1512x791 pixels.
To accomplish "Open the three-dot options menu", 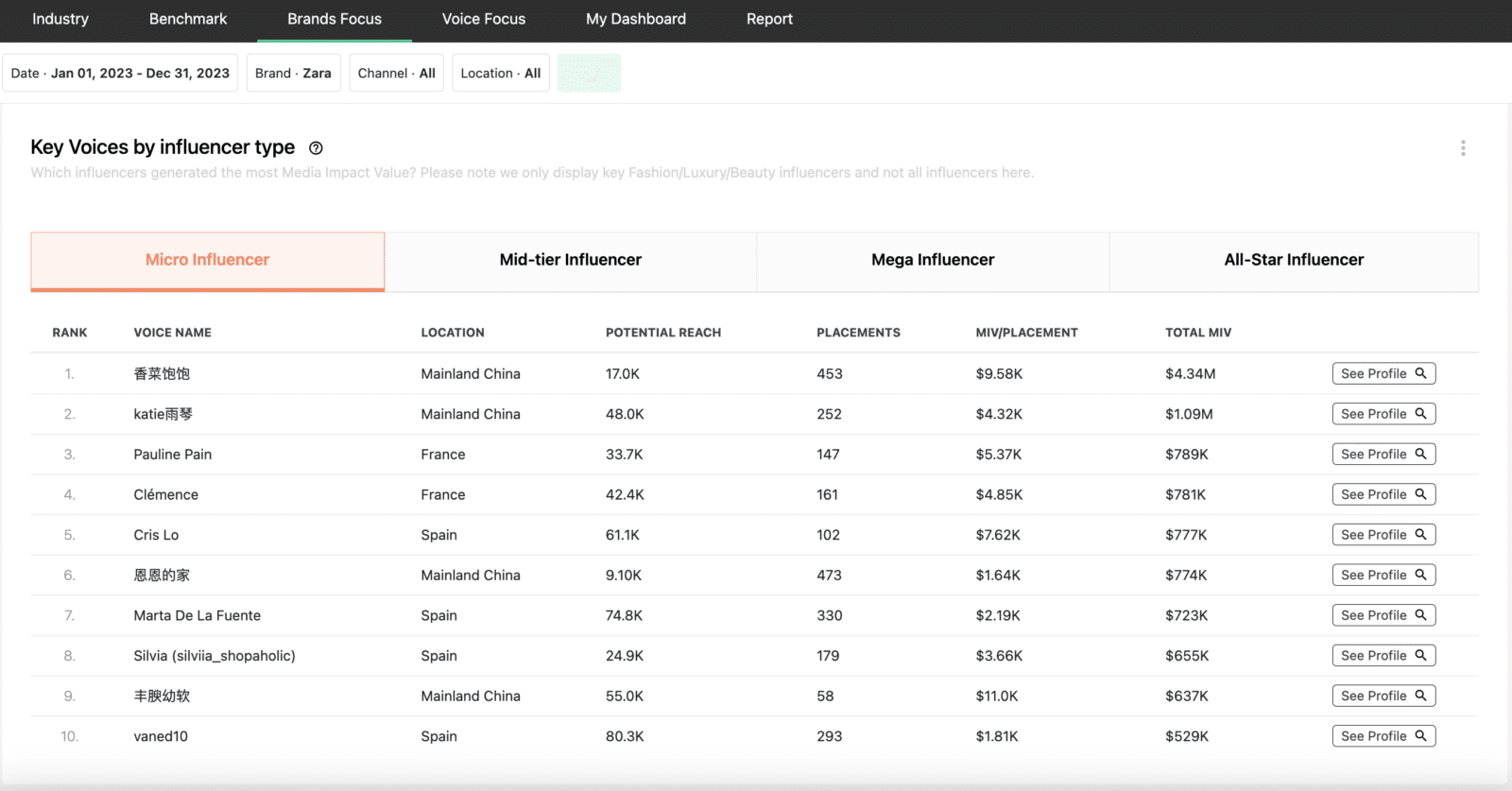I will tap(1463, 148).
